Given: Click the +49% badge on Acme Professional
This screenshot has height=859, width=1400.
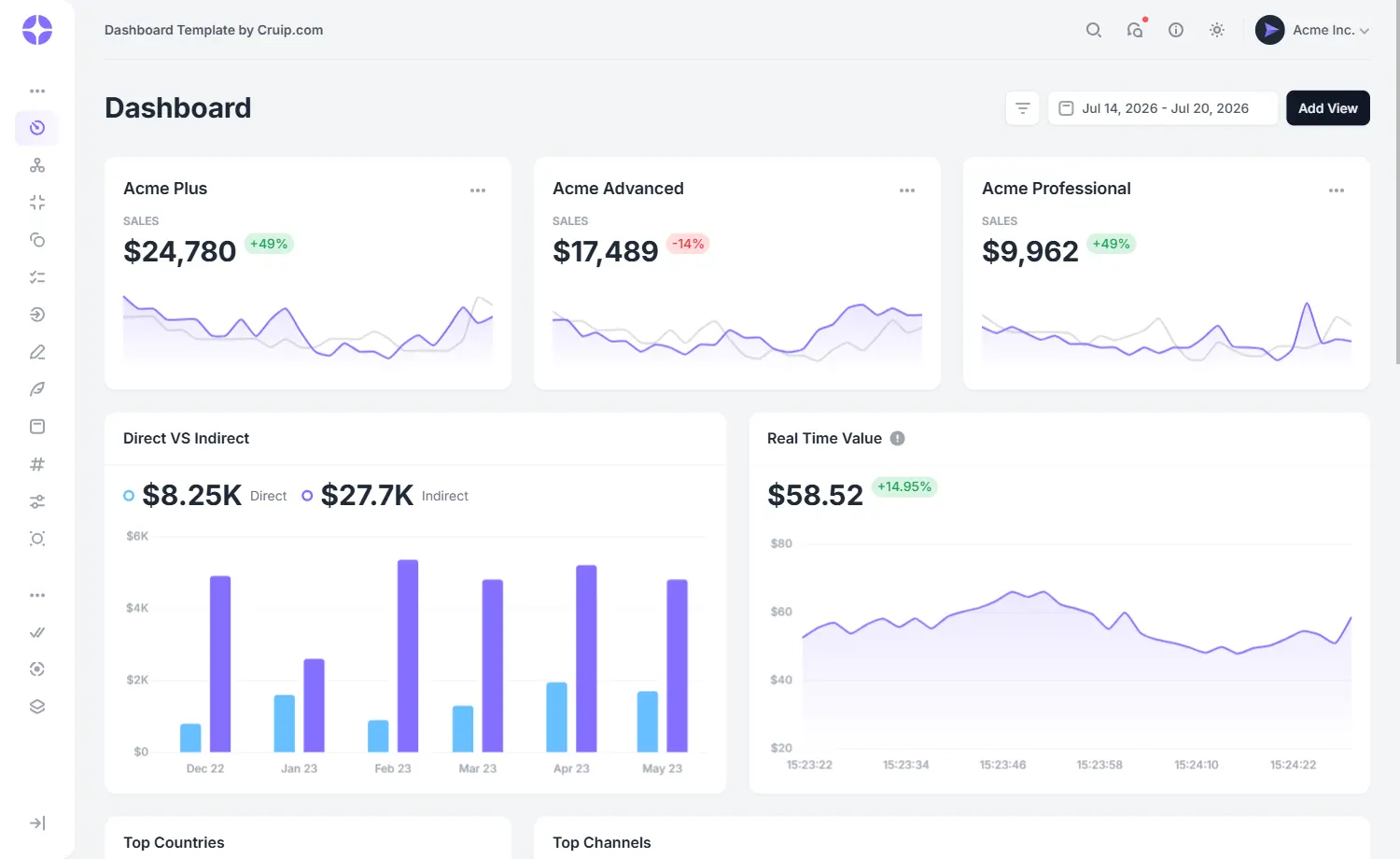Looking at the screenshot, I should (1111, 244).
